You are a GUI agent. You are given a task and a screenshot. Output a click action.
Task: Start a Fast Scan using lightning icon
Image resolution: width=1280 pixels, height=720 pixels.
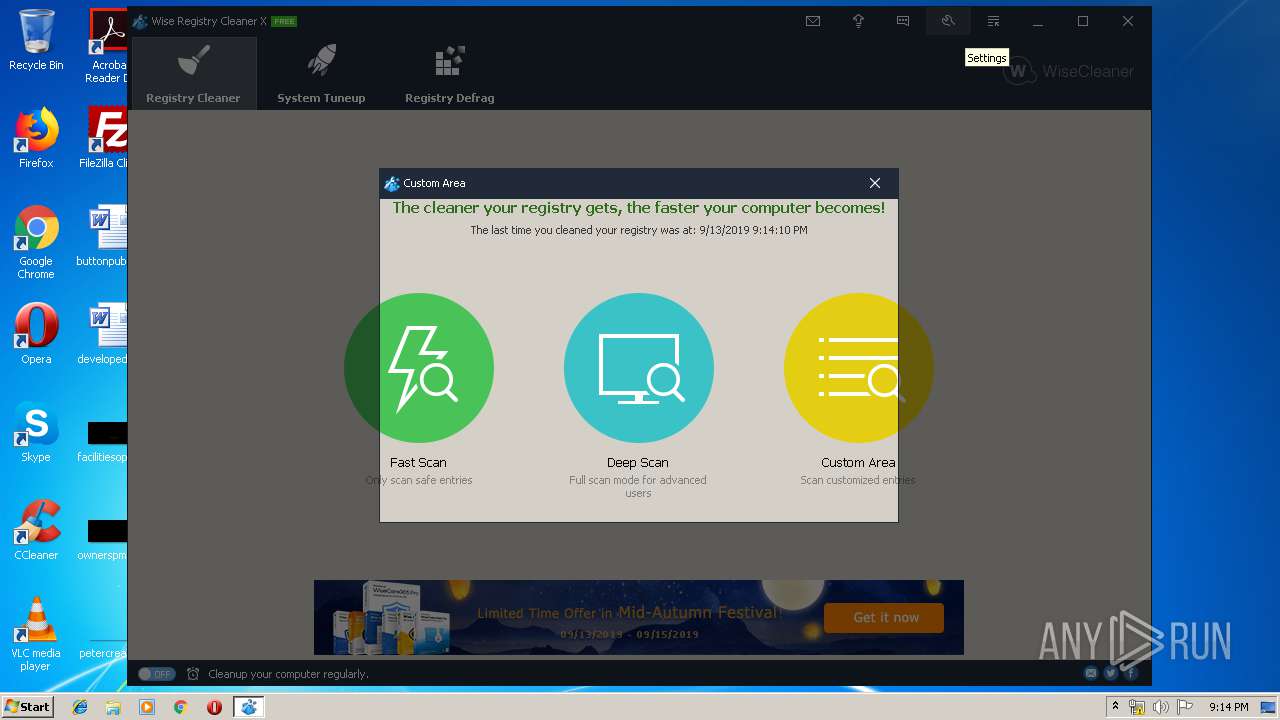point(419,368)
